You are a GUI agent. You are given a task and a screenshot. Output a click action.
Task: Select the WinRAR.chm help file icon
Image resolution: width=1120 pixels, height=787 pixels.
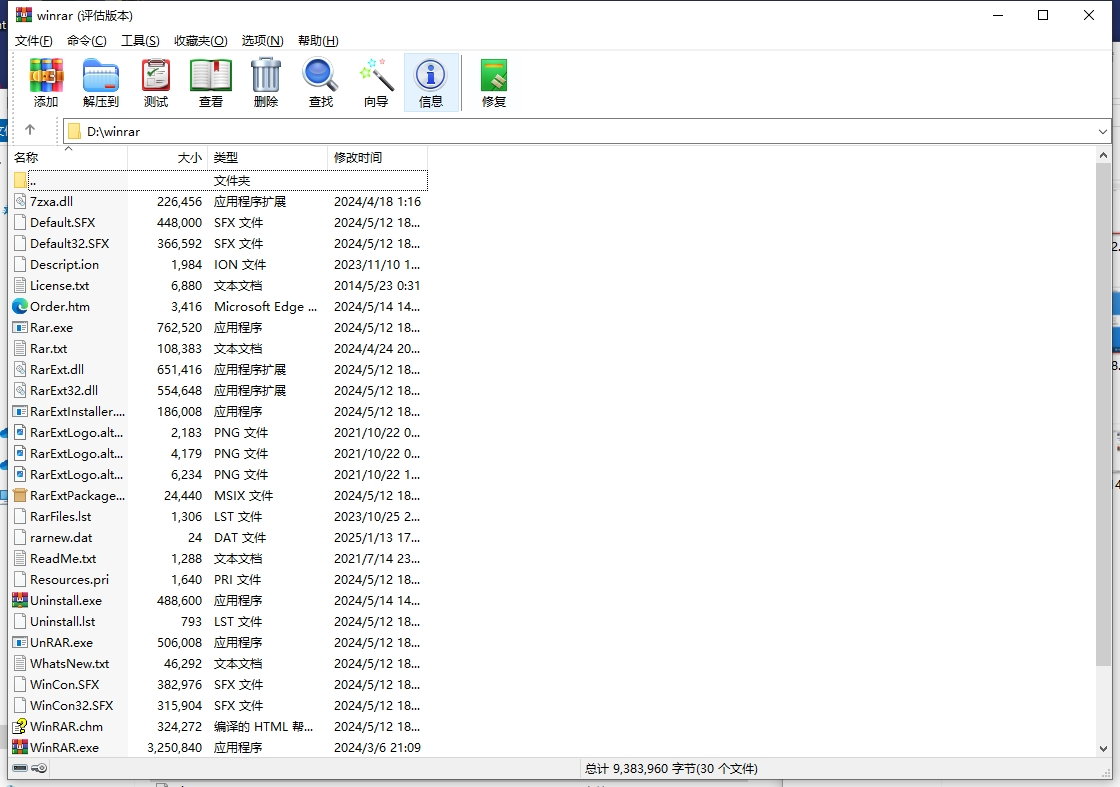coord(20,726)
